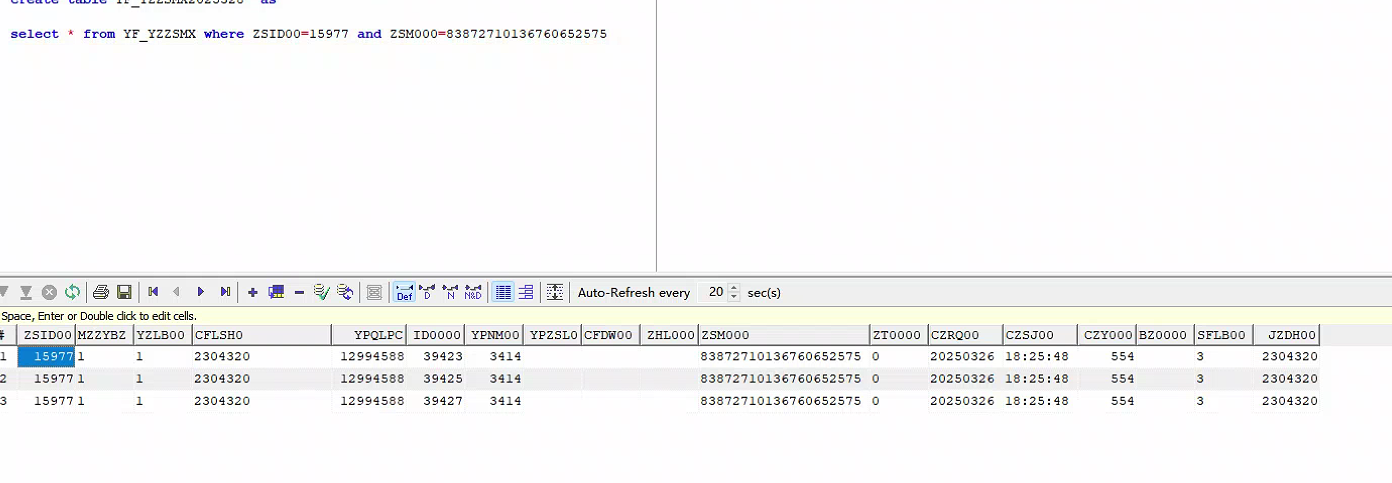Click ID0000 cell 39423

pos(443,356)
